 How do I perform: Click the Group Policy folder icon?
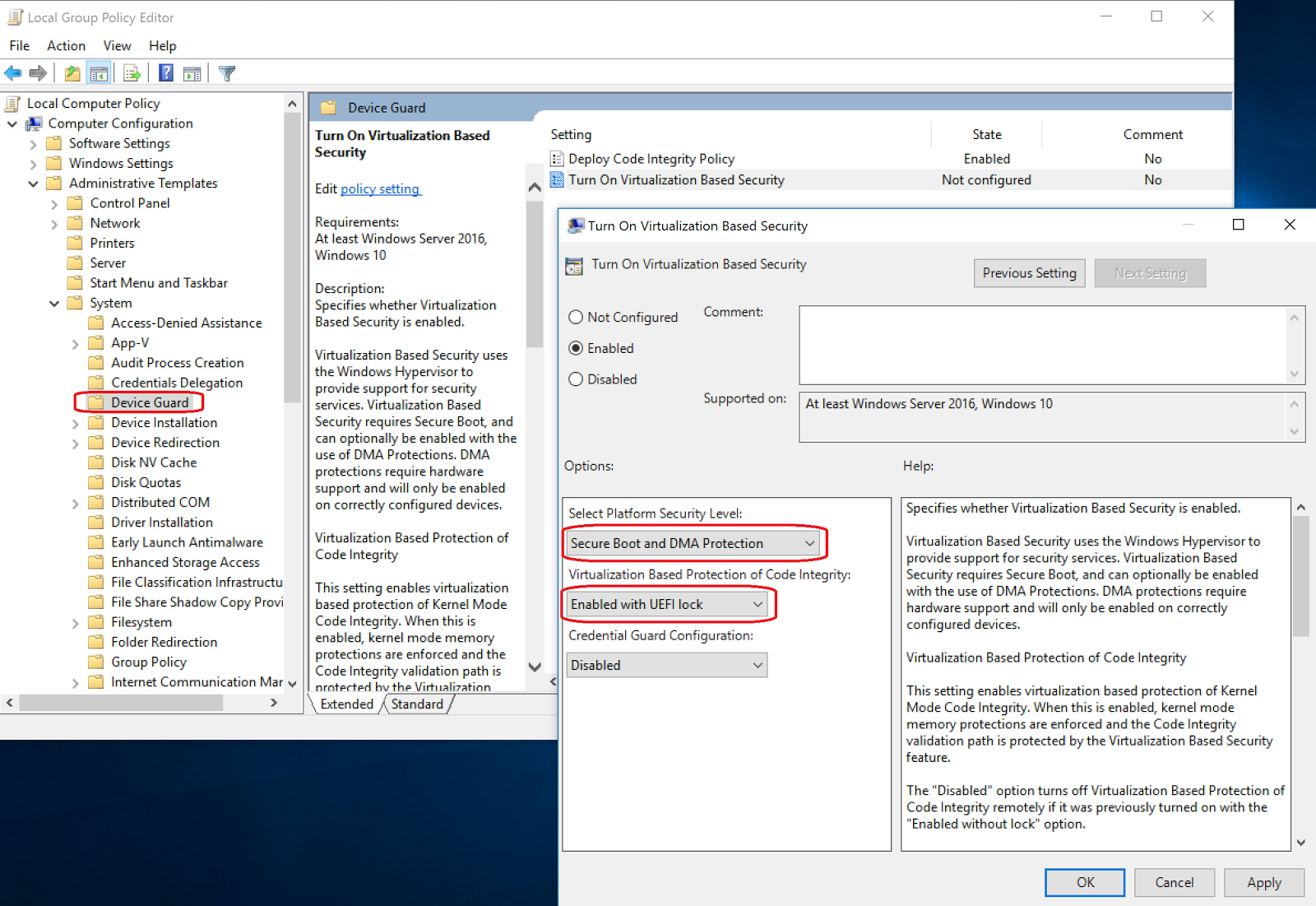(96, 662)
